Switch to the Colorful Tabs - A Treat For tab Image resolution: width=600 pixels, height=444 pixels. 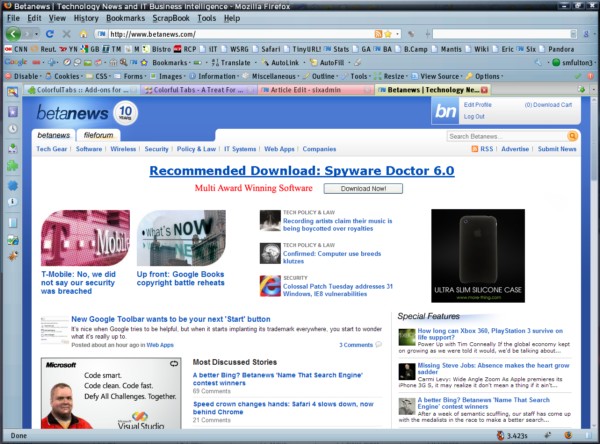[198, 90]
